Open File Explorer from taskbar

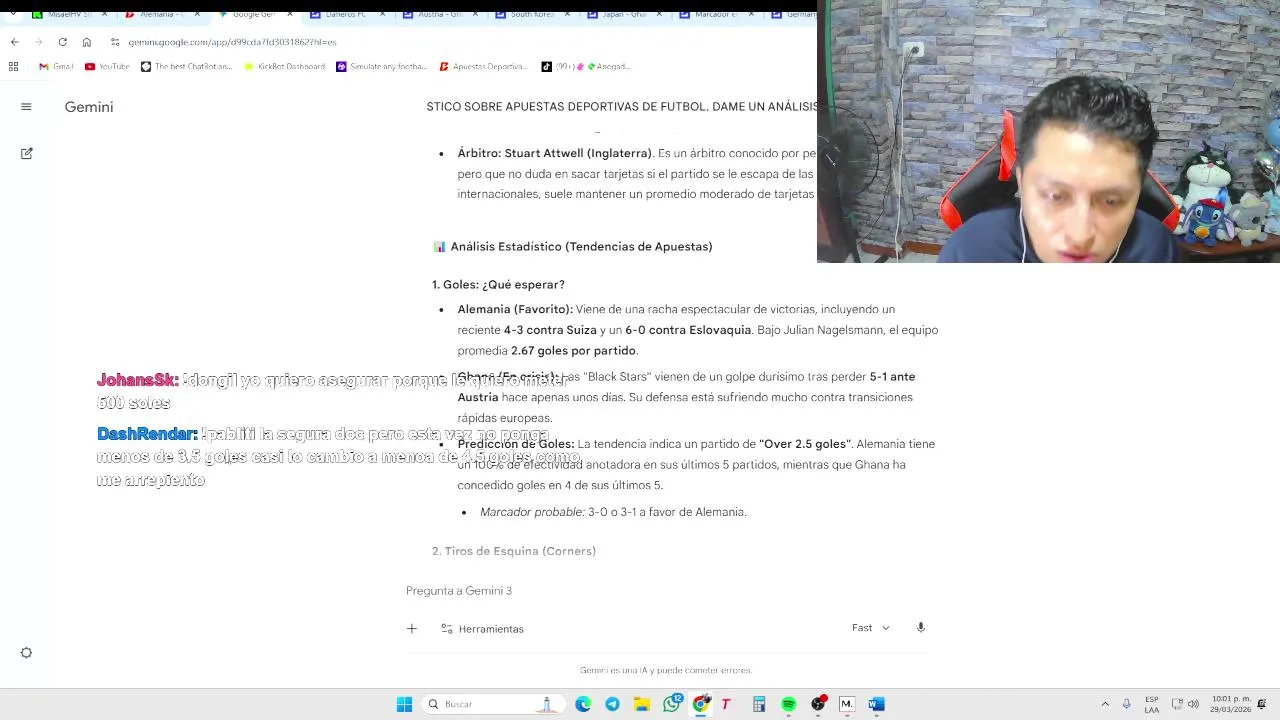(x=641, y=704)
